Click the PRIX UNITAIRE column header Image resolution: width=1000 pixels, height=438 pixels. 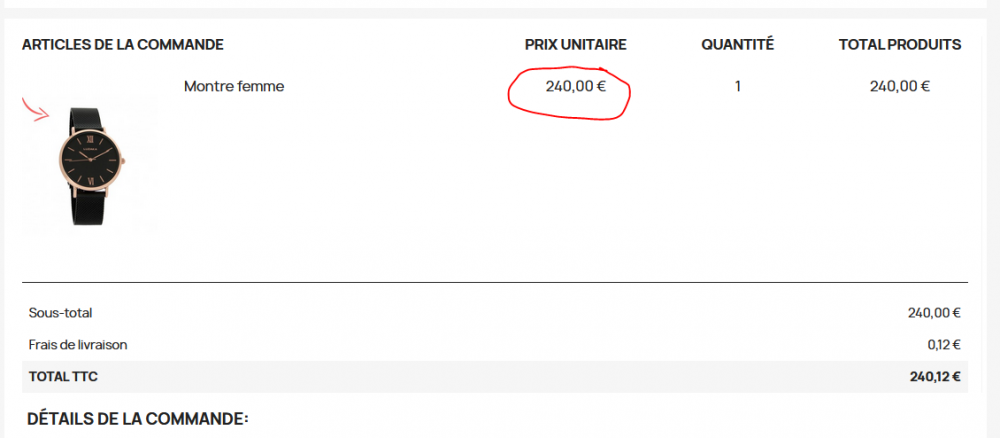(575, 45)
